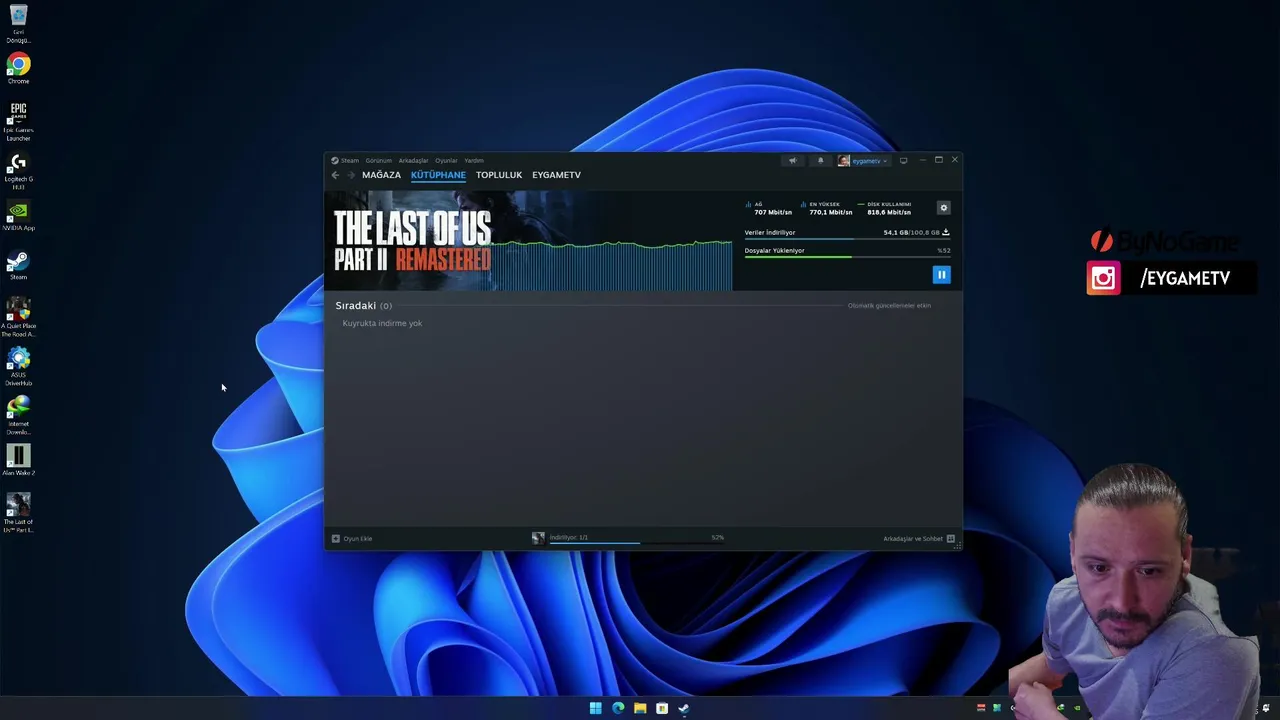1280x720 pixels.
Task: Open Steam notifications bell
Action: (x=820, y=160)
